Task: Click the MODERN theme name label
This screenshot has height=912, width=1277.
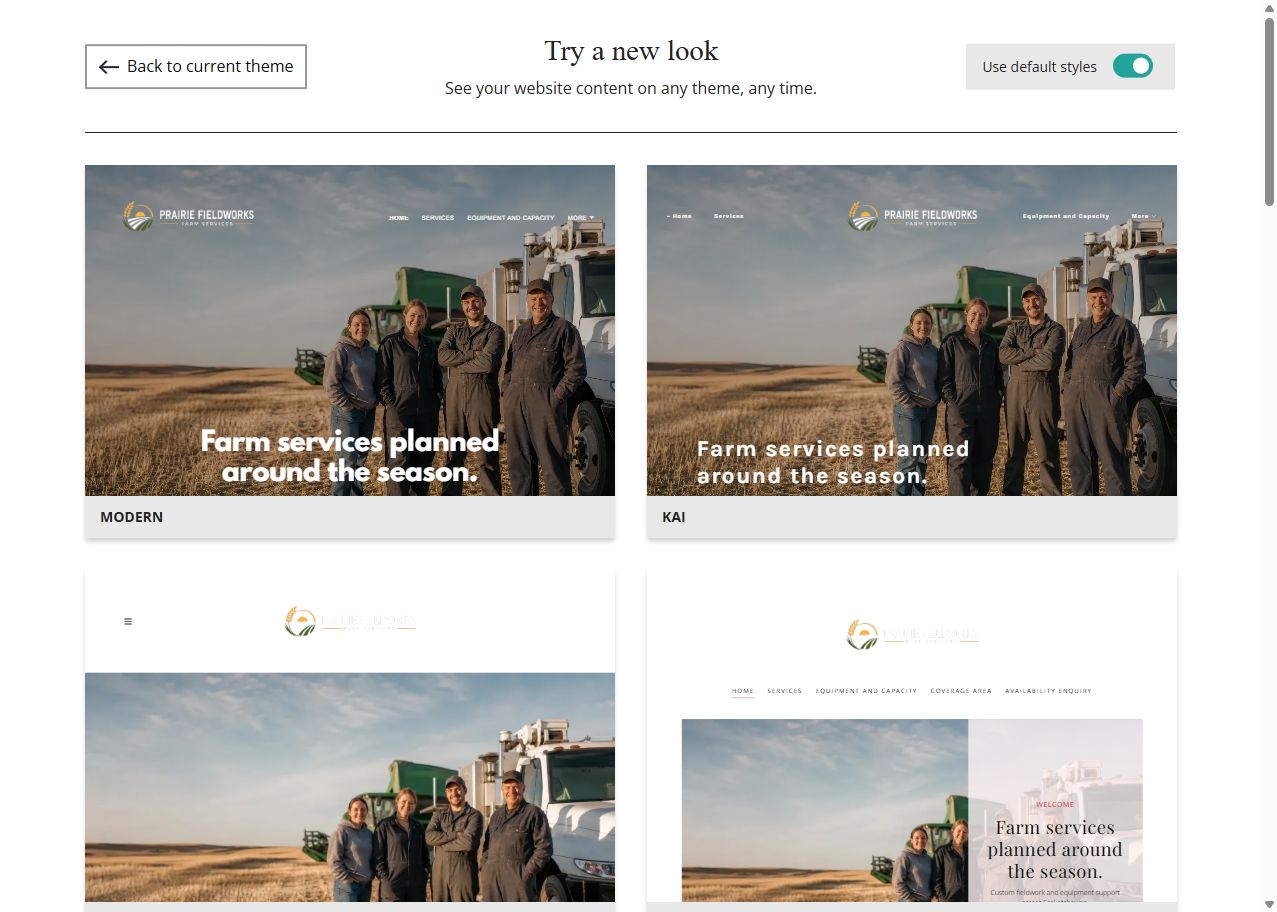Action: pos(131,517)
